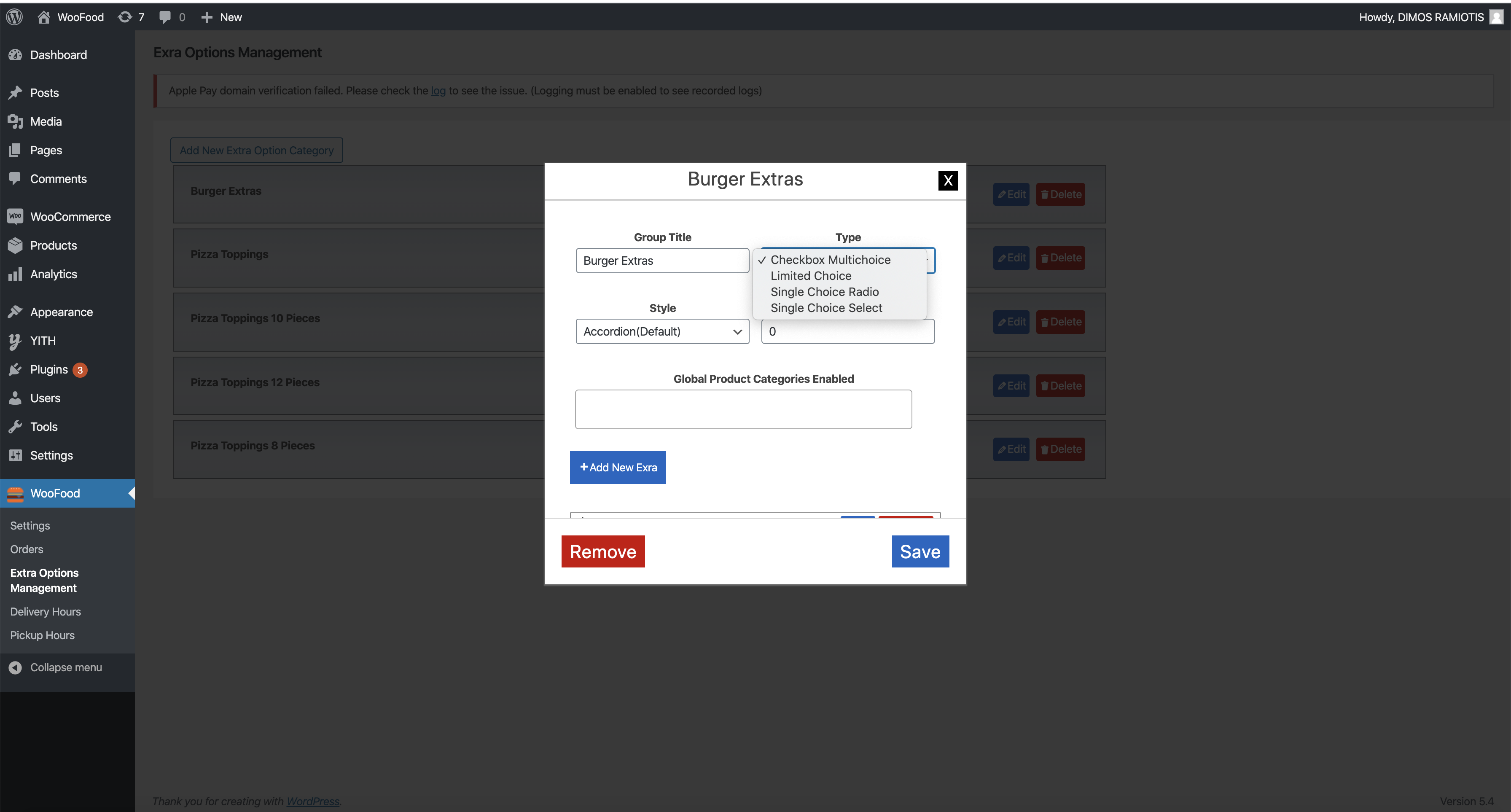This screenshot has width=1511, height=812.
Task: Click the Media icon in sidebar
Action: pos(15,121)
